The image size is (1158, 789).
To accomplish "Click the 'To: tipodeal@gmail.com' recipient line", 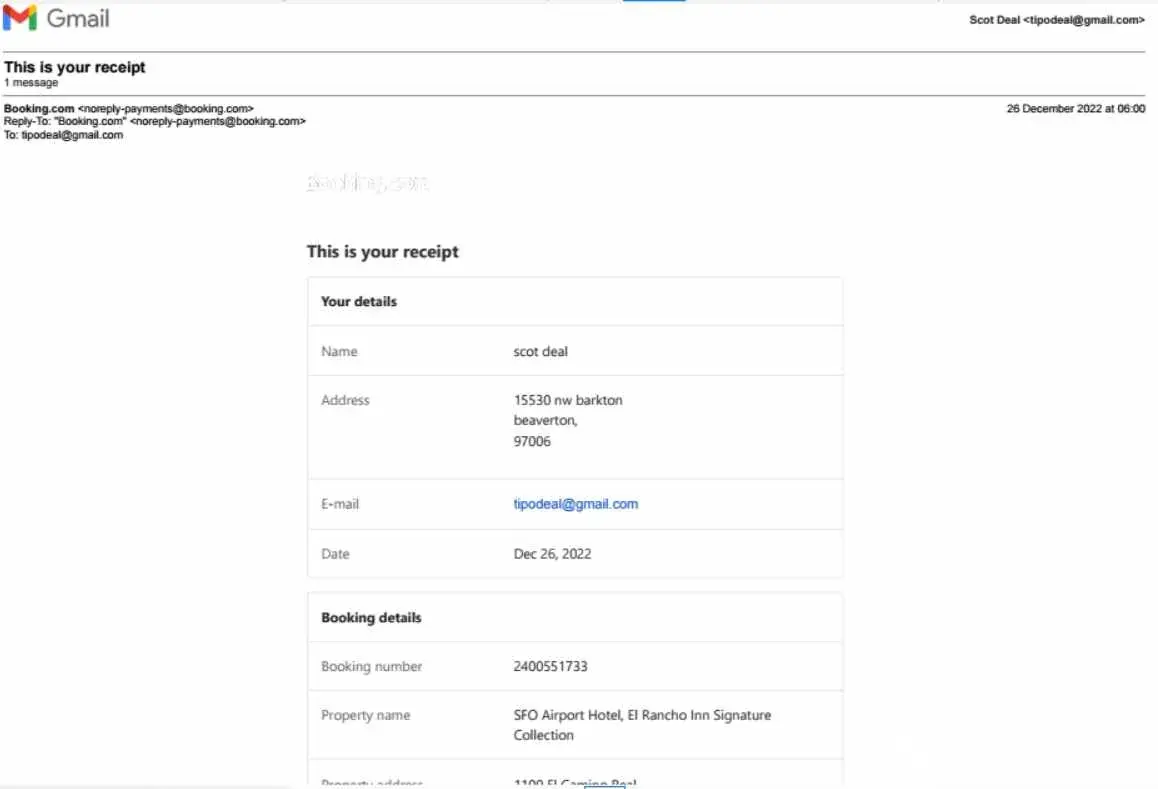I will tap(64, 135).
